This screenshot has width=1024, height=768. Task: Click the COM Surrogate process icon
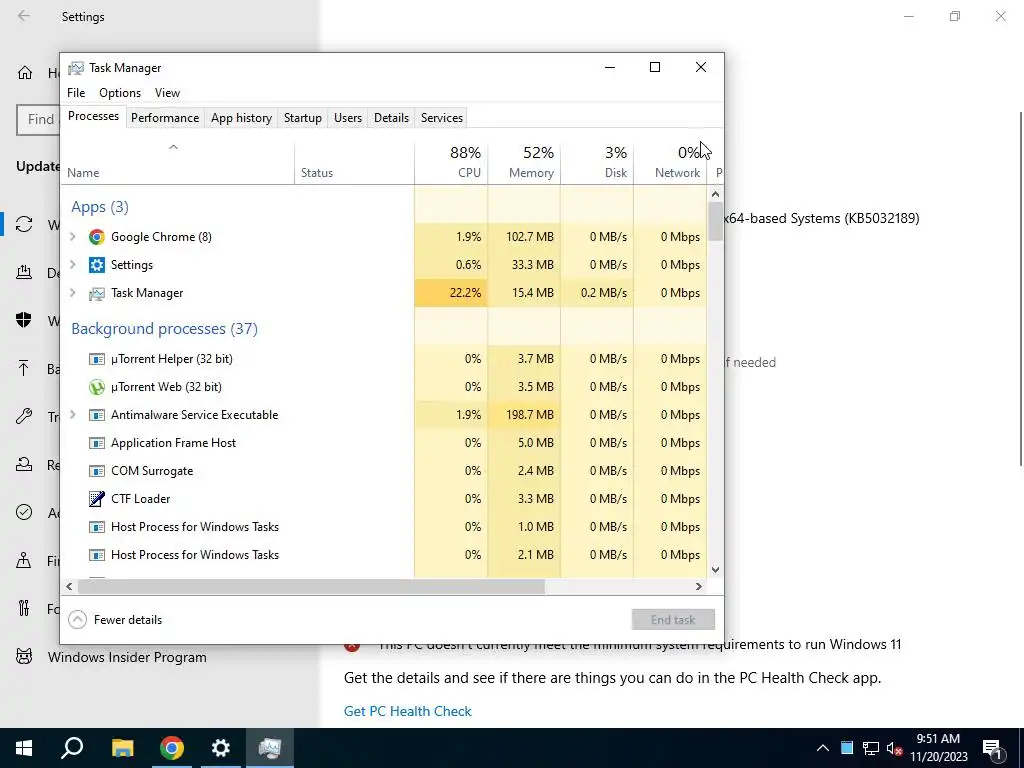[x=97, y=472]
